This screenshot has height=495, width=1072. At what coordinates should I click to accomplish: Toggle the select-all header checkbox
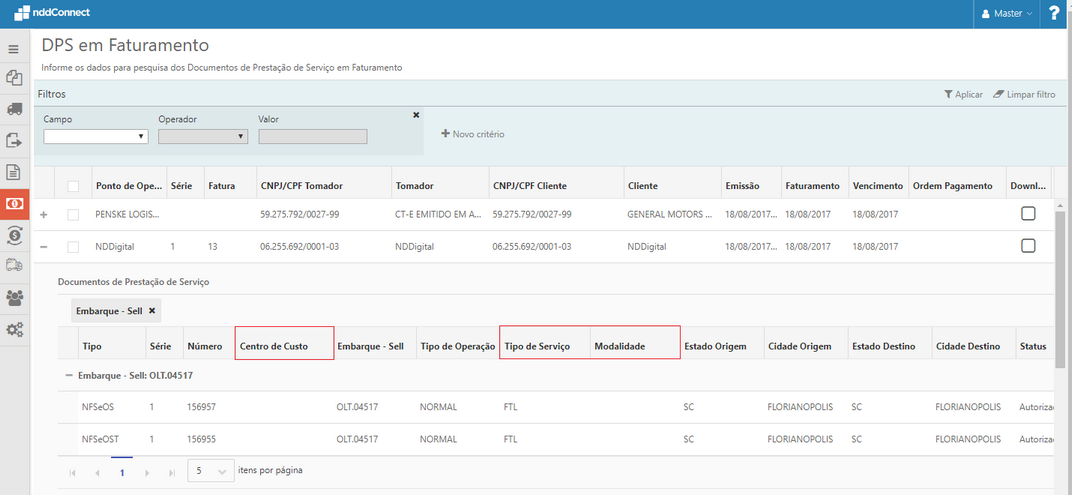pos(73,186)
